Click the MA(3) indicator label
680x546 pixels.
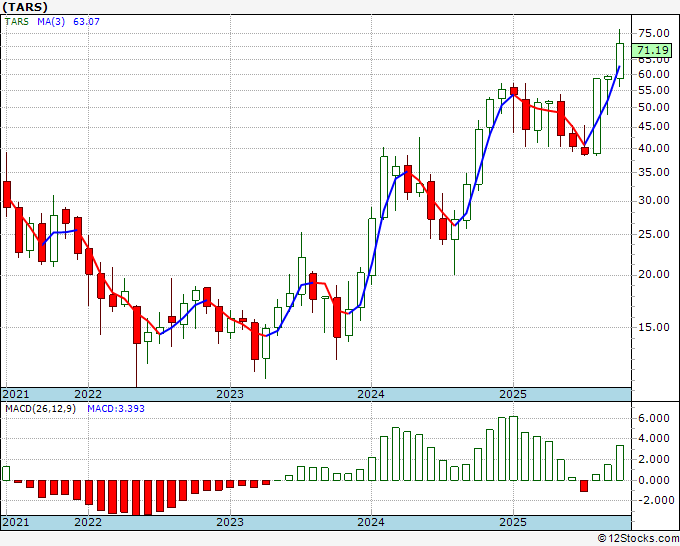point(51,21)
